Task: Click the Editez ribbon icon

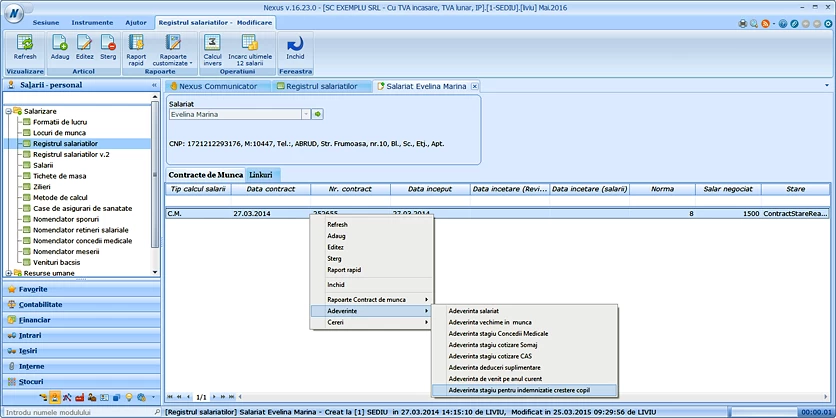Action: 84,48
